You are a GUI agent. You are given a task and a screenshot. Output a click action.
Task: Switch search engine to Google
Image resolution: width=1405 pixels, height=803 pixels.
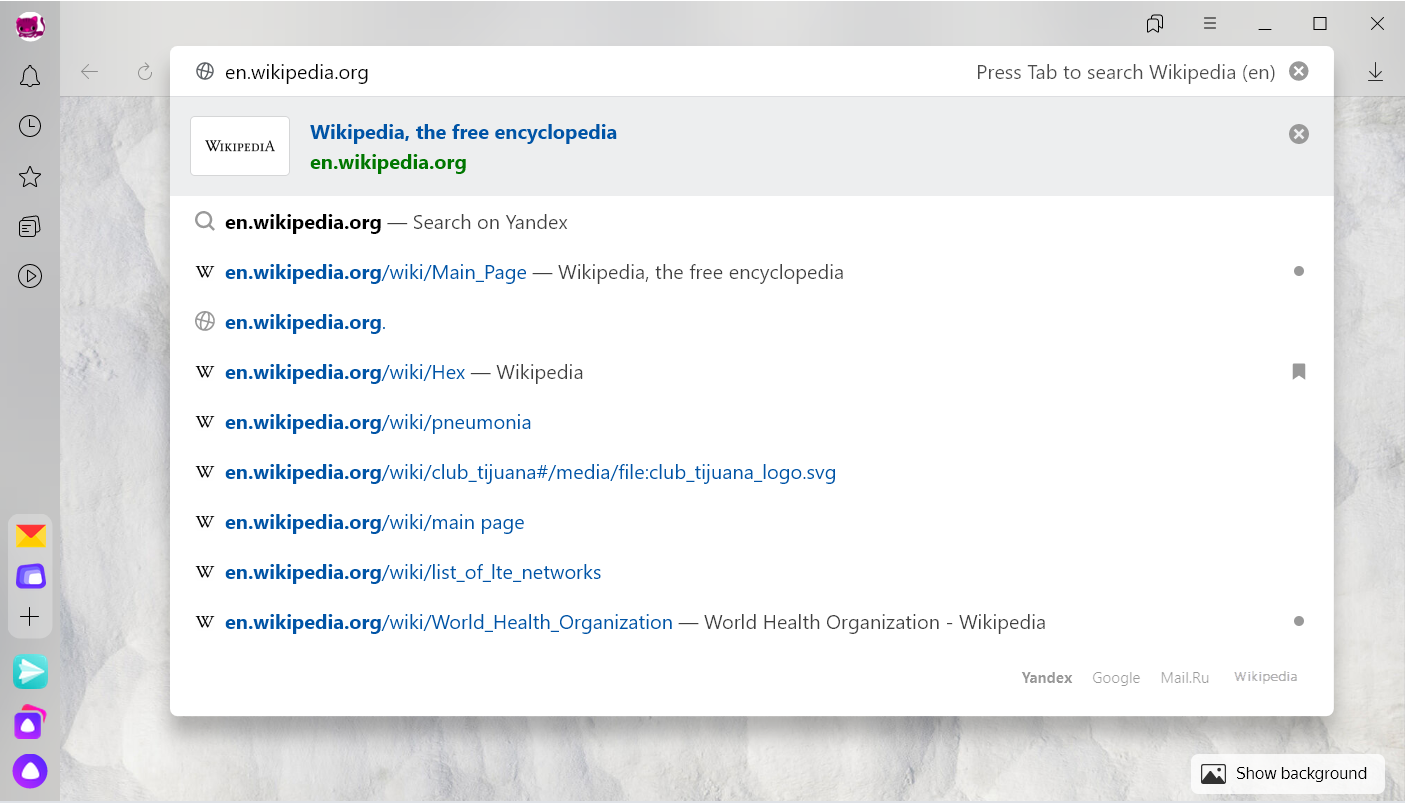(x=1116, y=677)
